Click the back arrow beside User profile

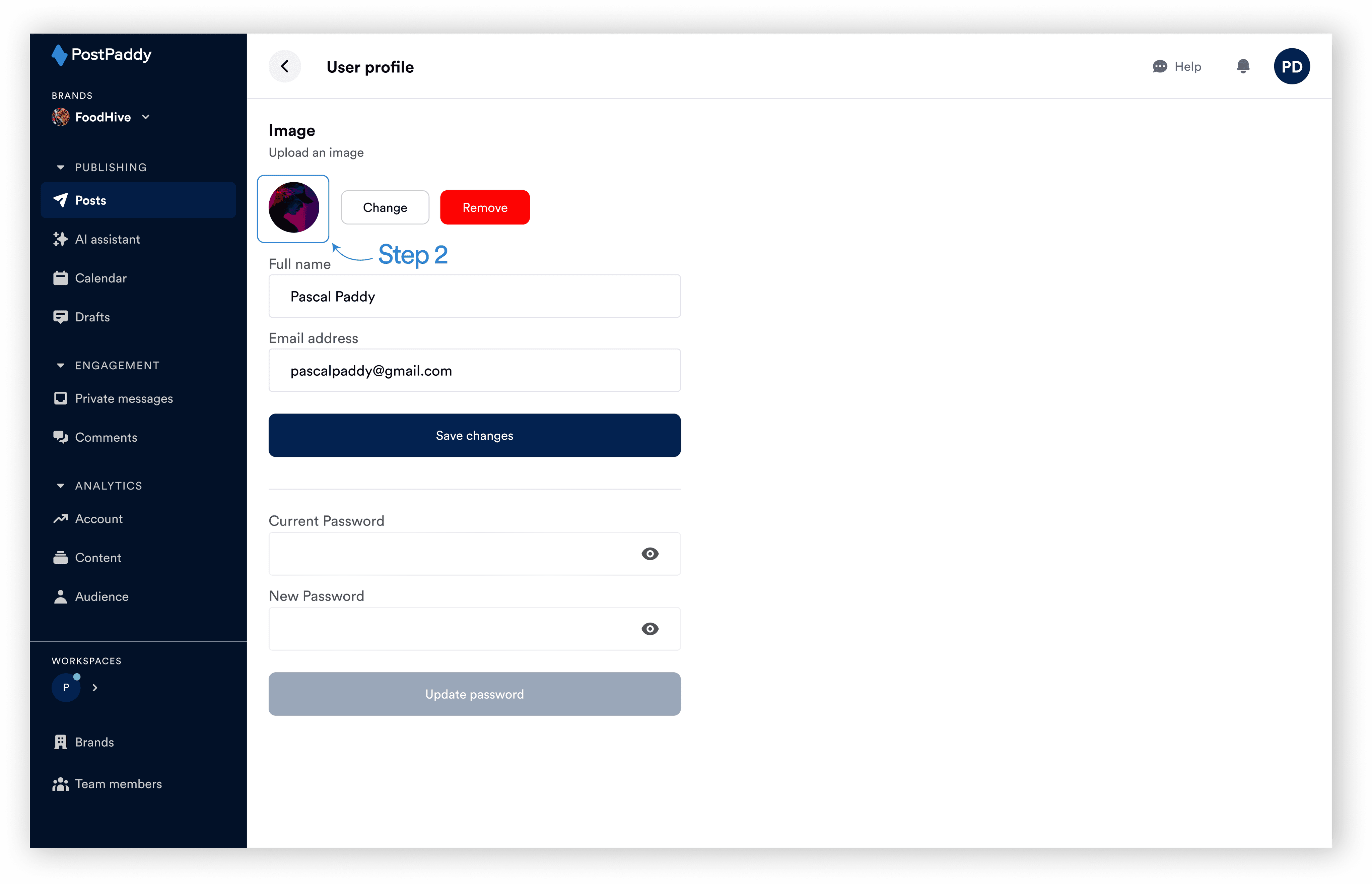pyautogui.click(x=285, y=67)
